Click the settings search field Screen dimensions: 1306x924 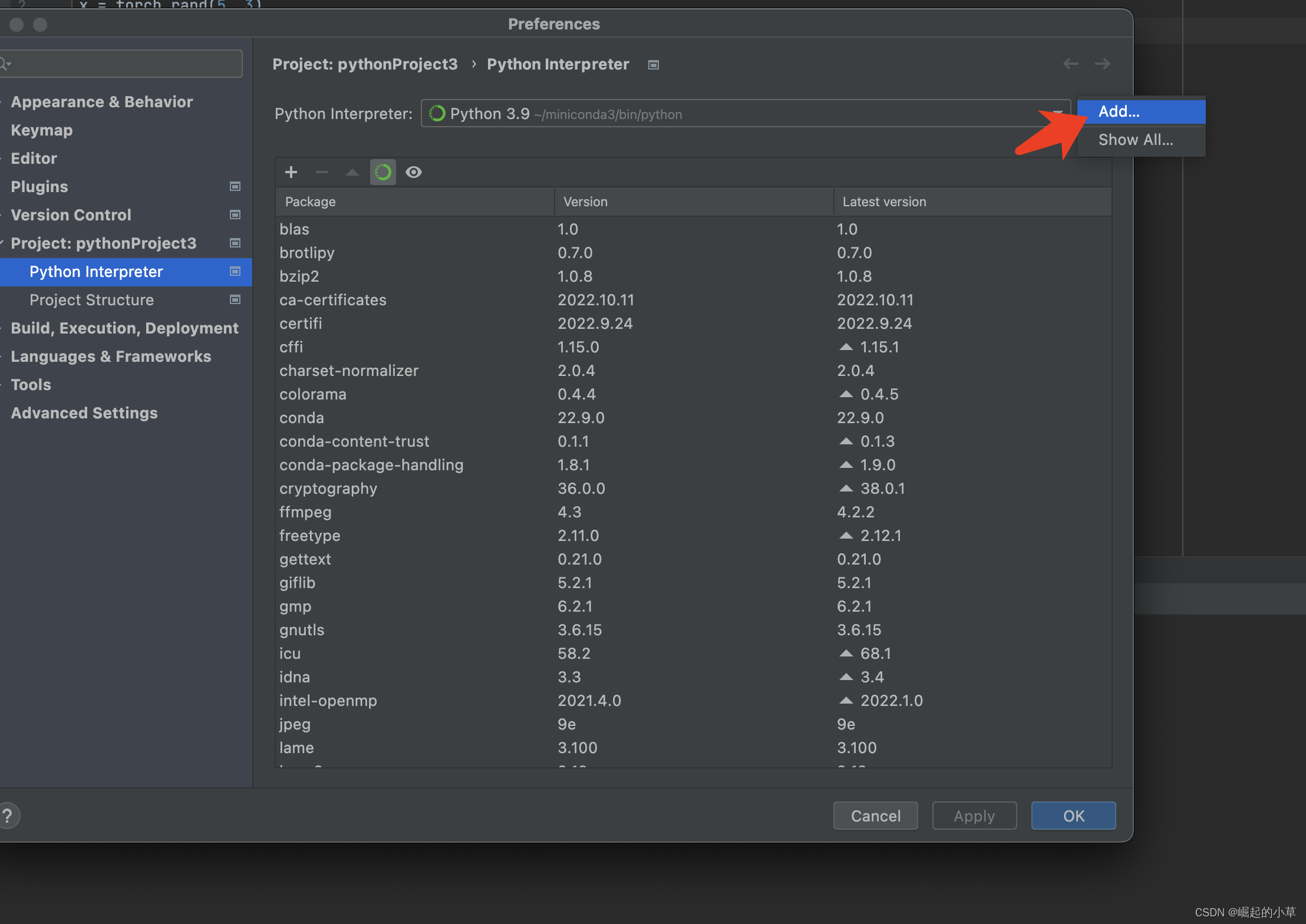tap(124, 63)
